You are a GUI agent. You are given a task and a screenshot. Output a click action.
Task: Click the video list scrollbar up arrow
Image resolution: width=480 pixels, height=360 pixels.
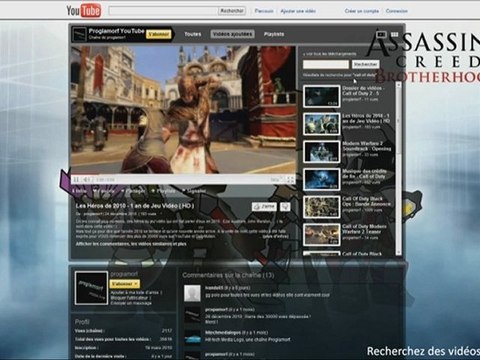coord(398,85)
